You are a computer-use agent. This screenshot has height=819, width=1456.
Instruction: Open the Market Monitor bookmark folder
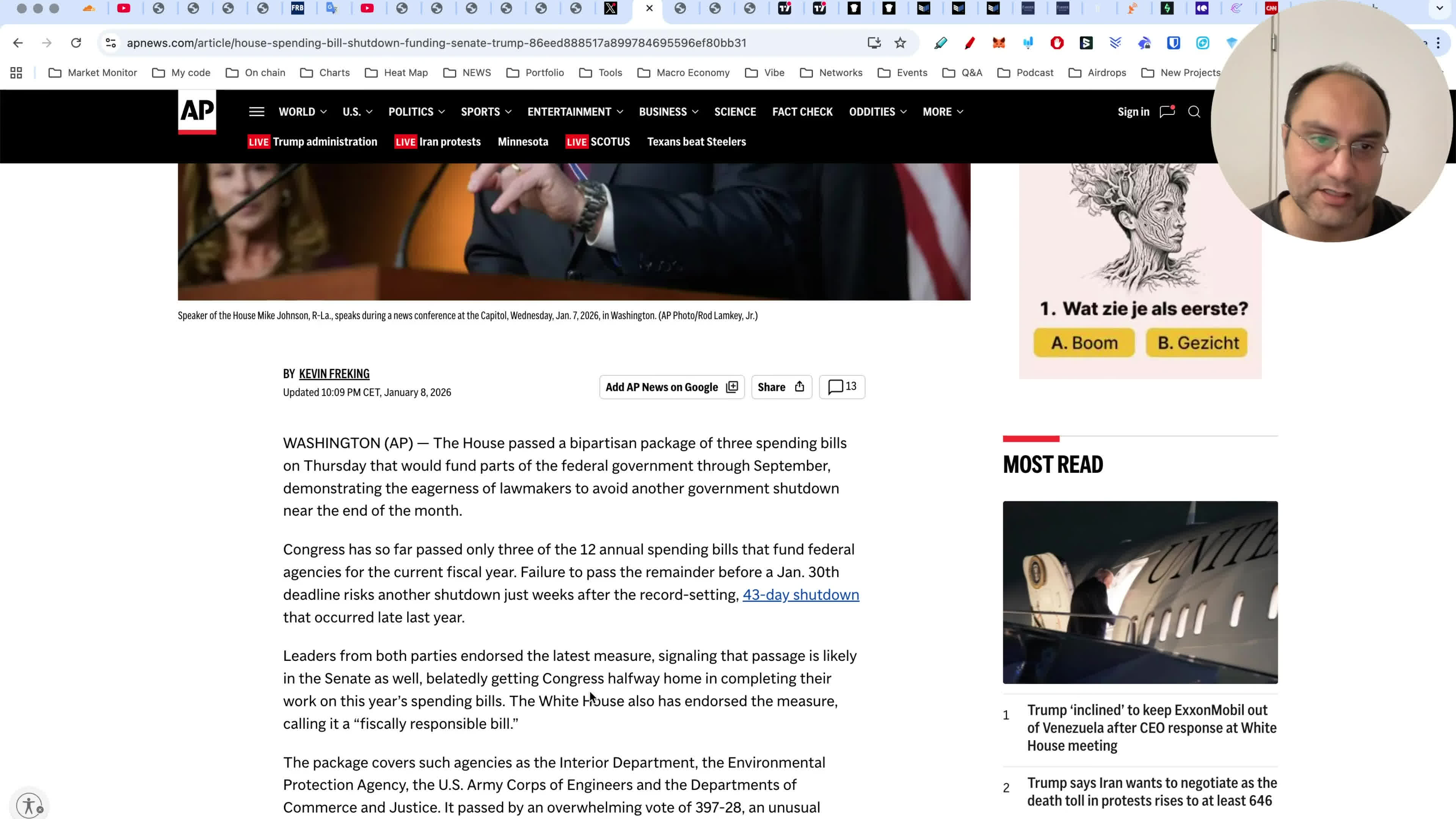point(93,73)
